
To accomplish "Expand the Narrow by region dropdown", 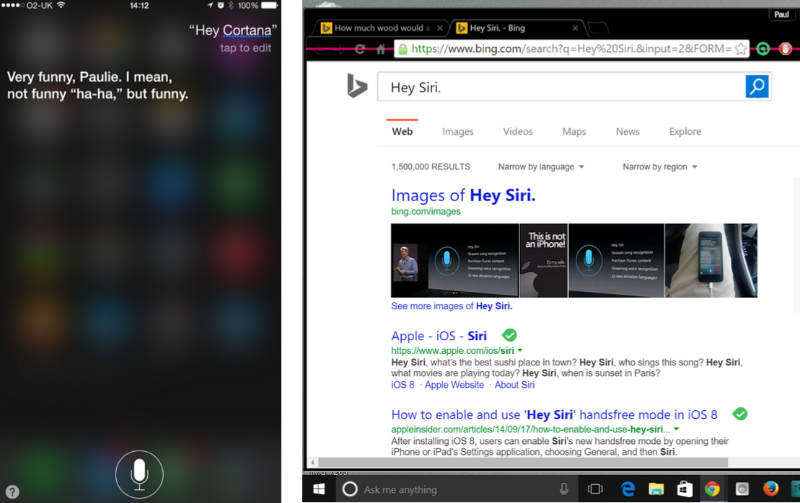I will (x=660, y=166).
